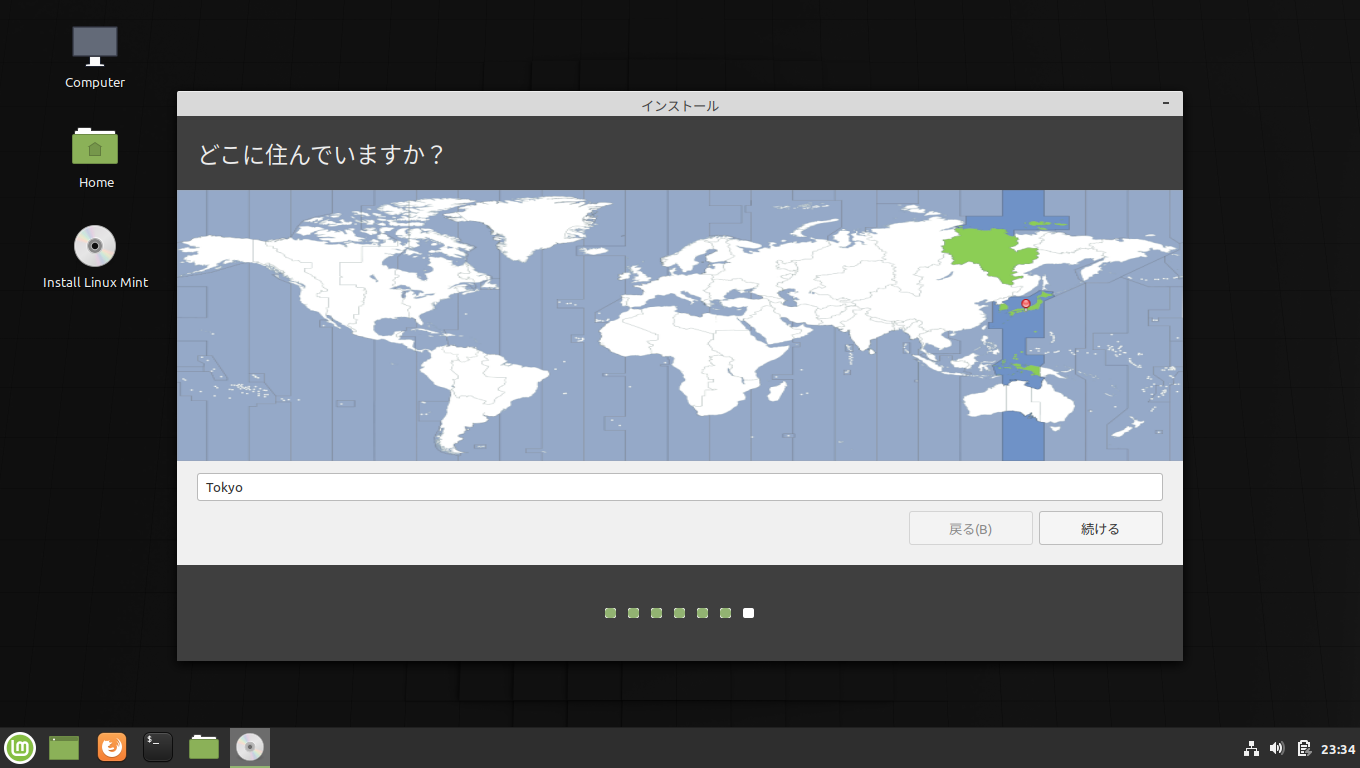1360x768 pixels.
Task: Open the terminal from the taskbar
Action: [x=158, y=747]
